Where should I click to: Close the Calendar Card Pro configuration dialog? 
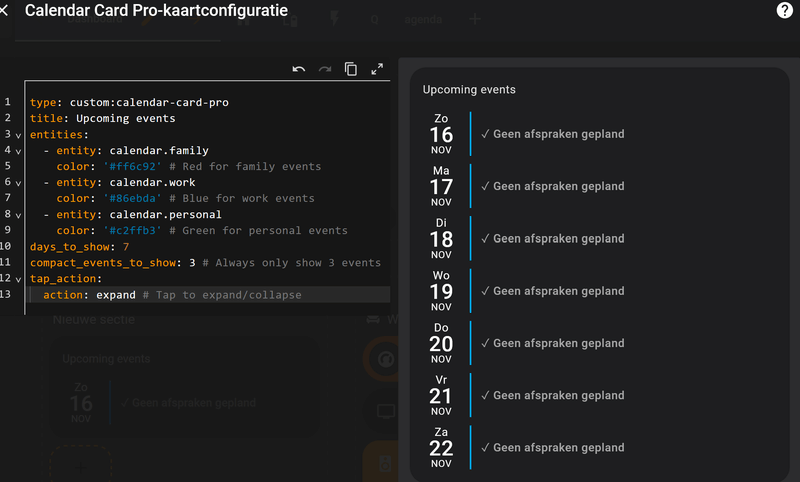click(5, 11)
